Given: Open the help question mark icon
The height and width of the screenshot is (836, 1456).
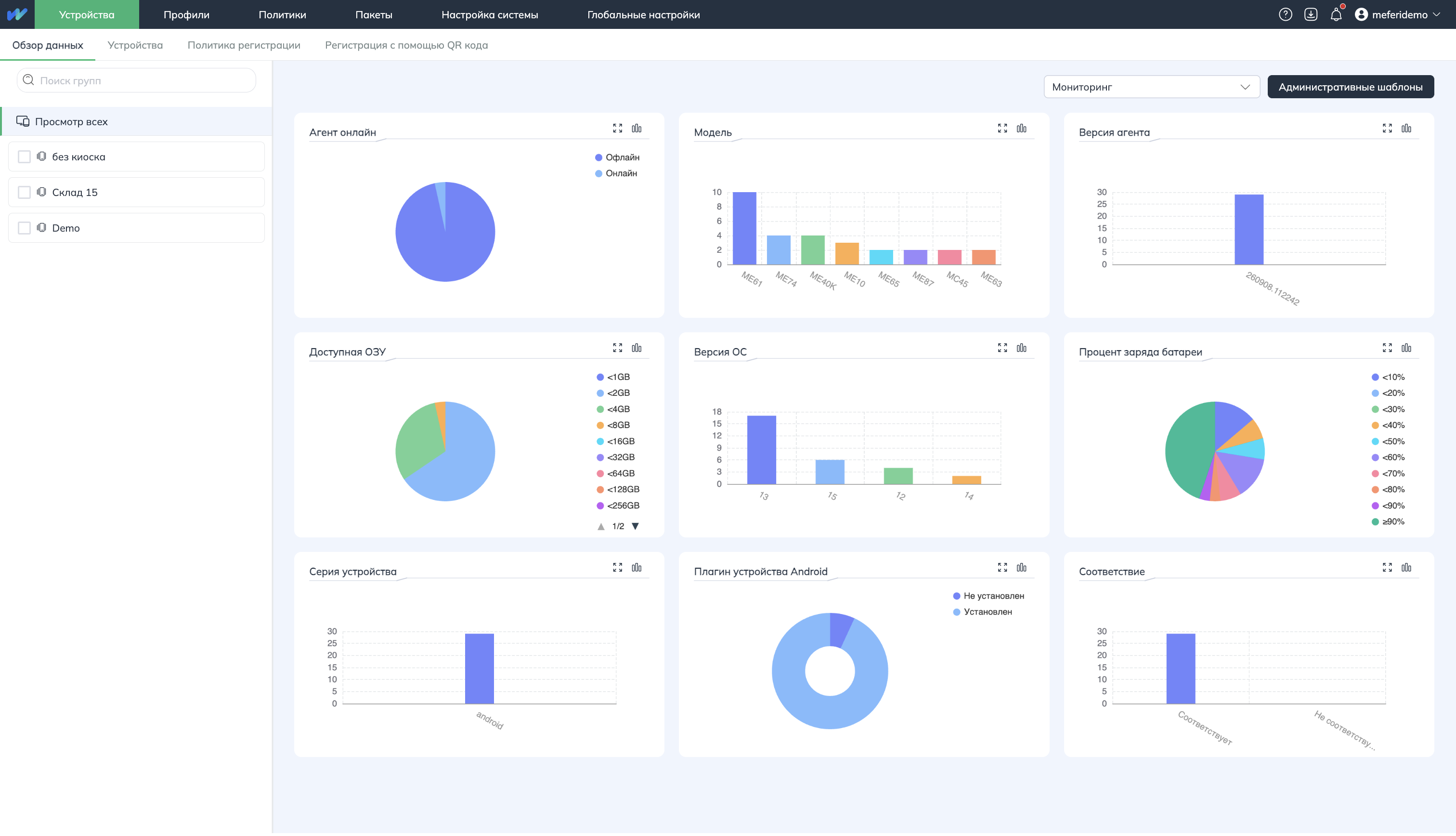Looking at the screenshot, I should coord(1285,14).
